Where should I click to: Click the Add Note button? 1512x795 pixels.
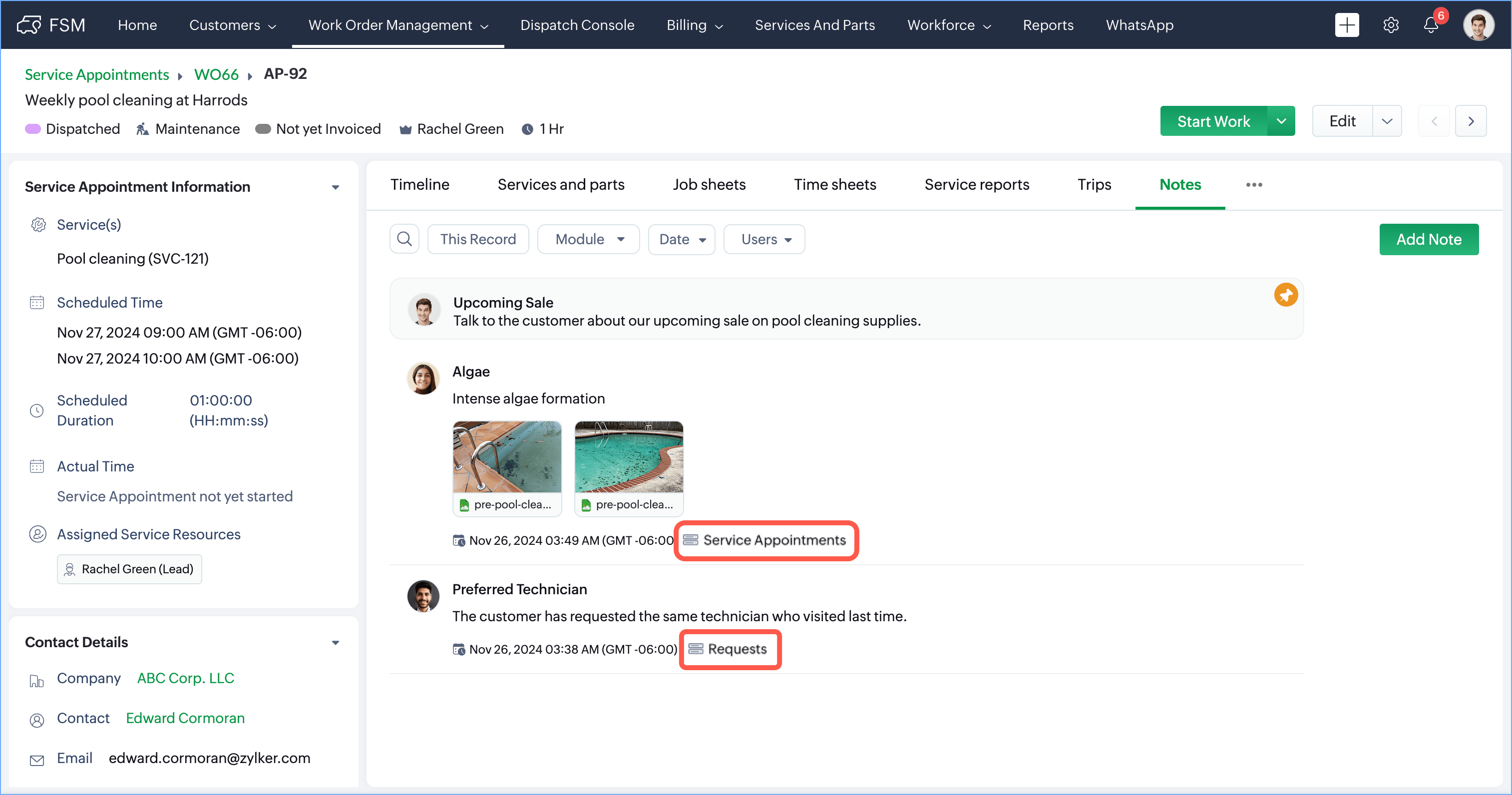click(x=1429, y=239)
